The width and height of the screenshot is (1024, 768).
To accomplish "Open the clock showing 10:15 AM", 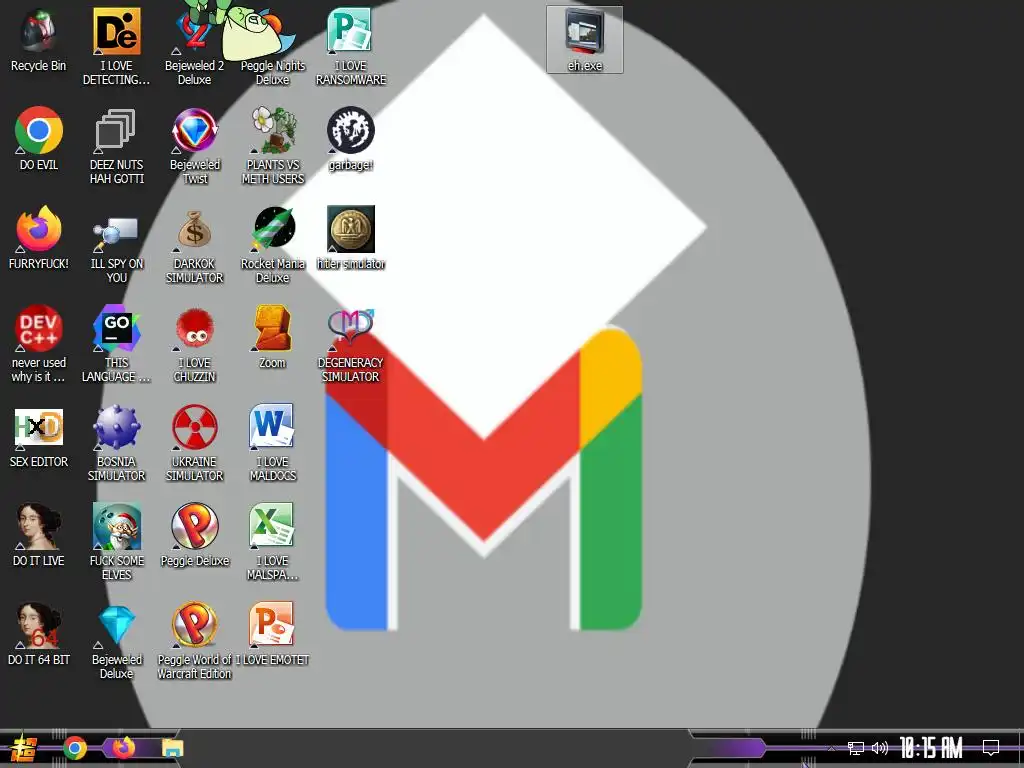I will tap(931, 748).
